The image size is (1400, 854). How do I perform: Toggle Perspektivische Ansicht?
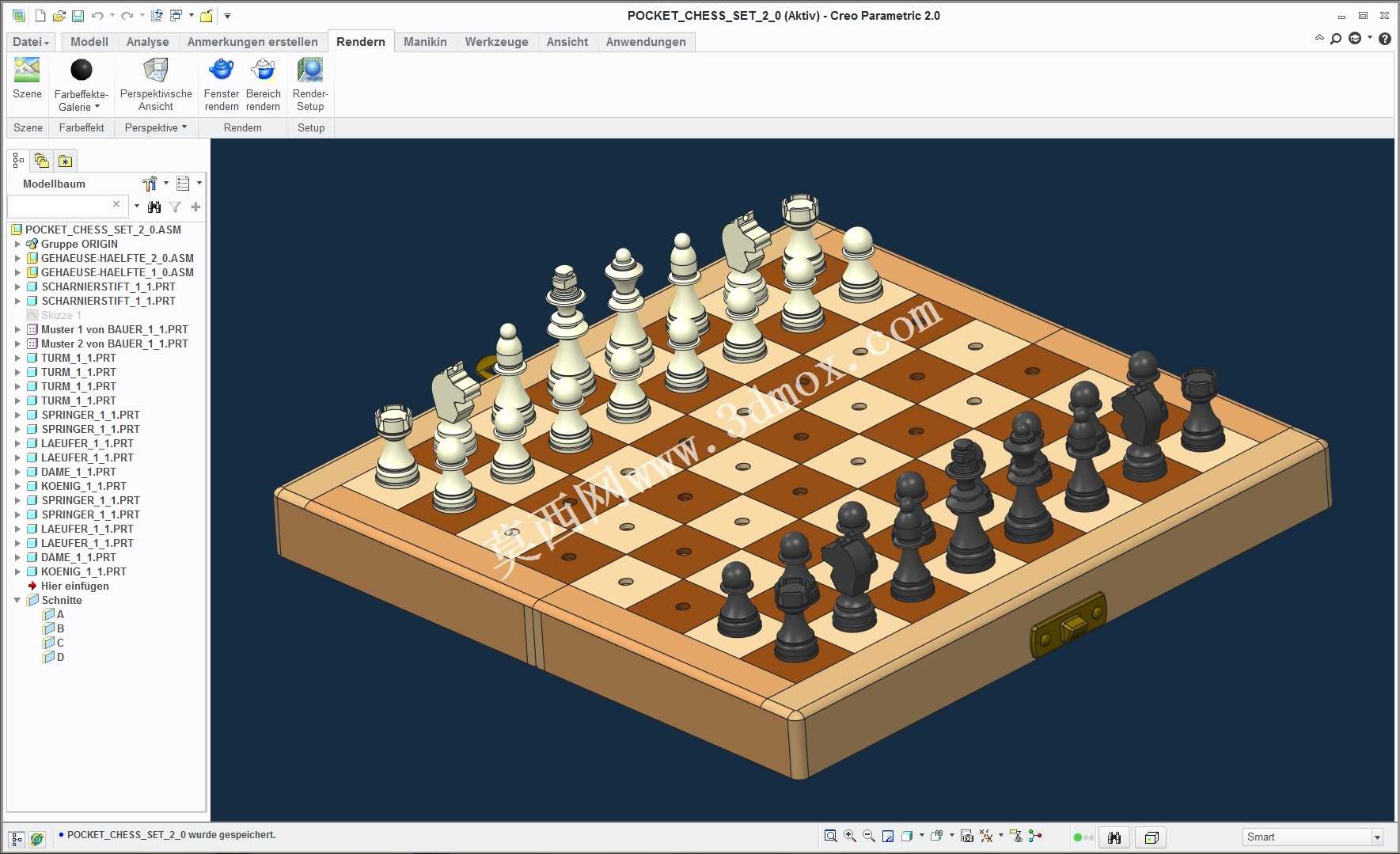point(156,84)
